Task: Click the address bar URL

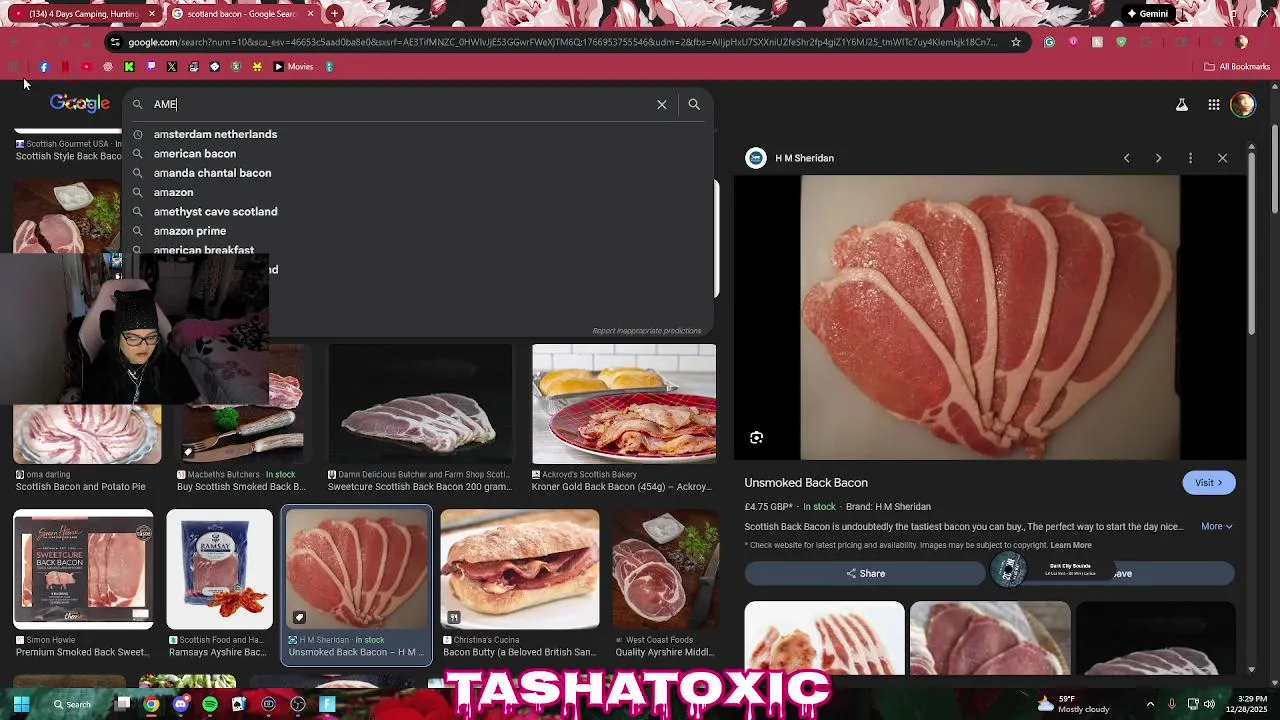Action: 563,42
